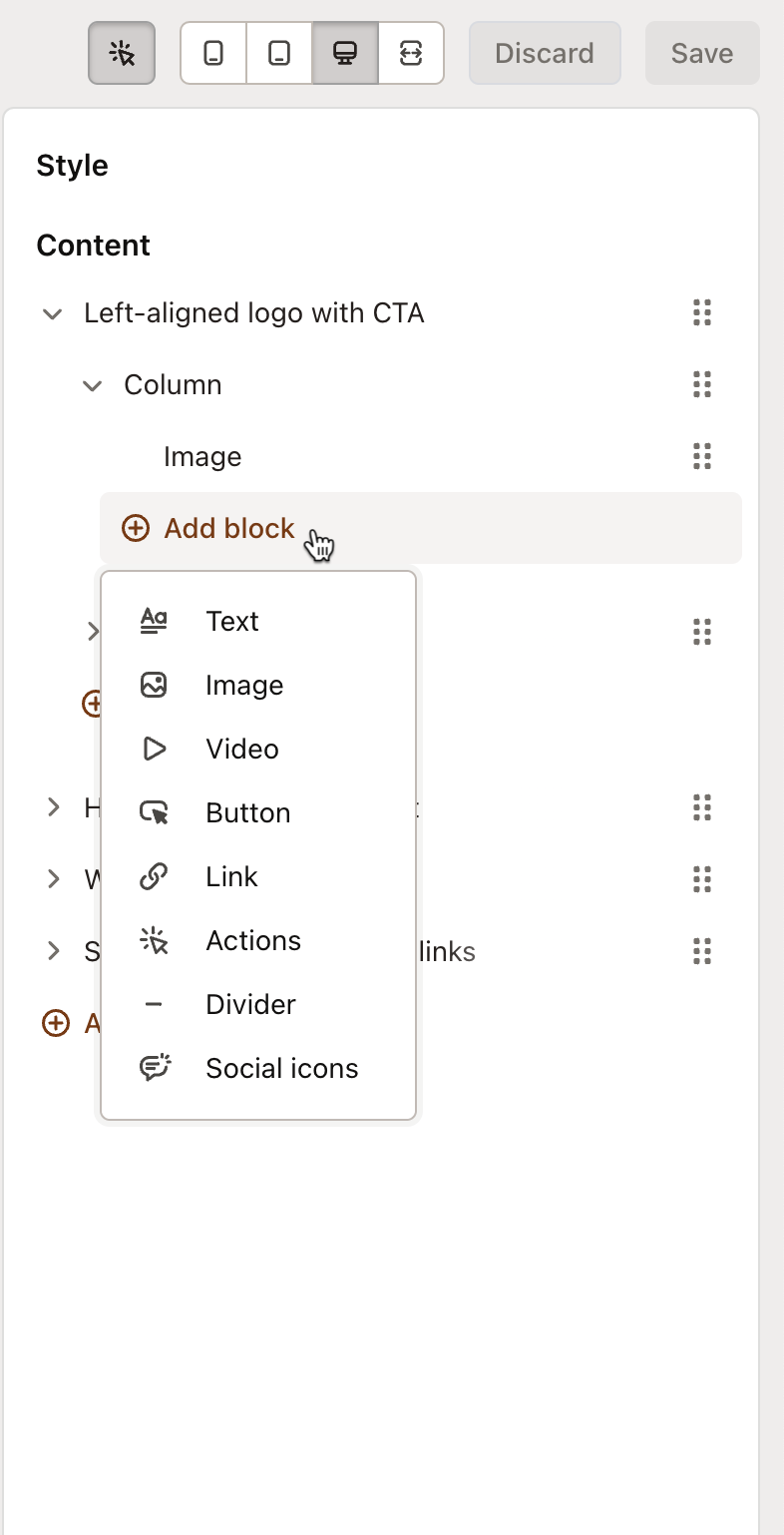The width and height of the screenshot is (784, 1535).
Task: Collapse the Column tree item
Action: pyautogui.click(x=92, y=384)
